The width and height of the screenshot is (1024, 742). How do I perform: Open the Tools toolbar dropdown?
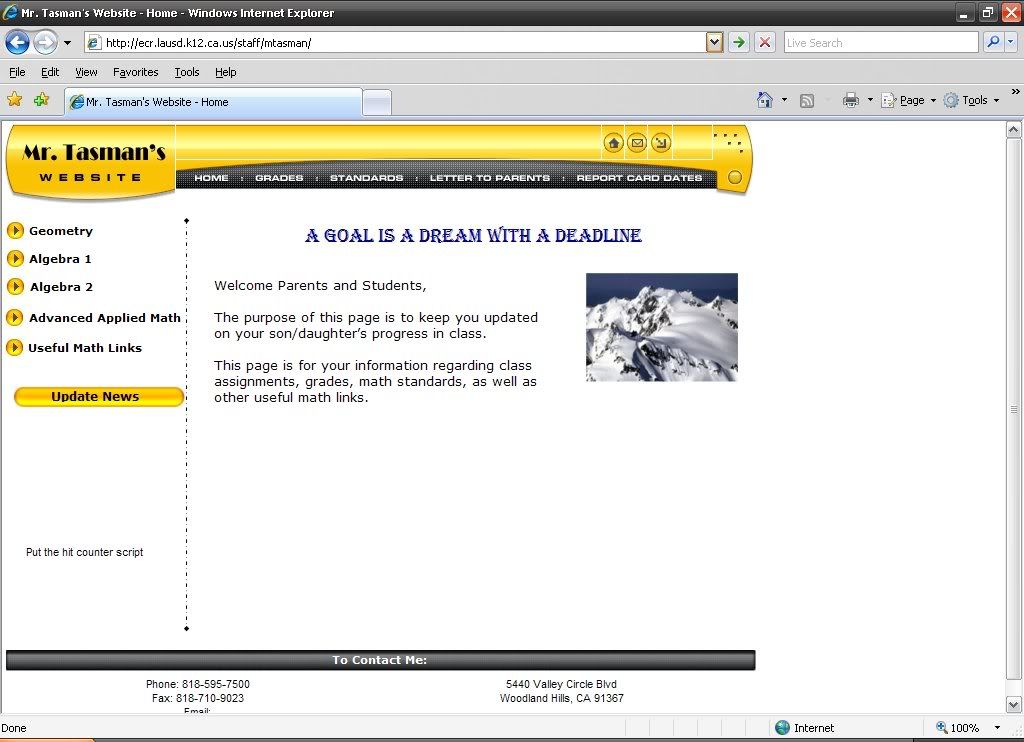click(x=971, y=100)
